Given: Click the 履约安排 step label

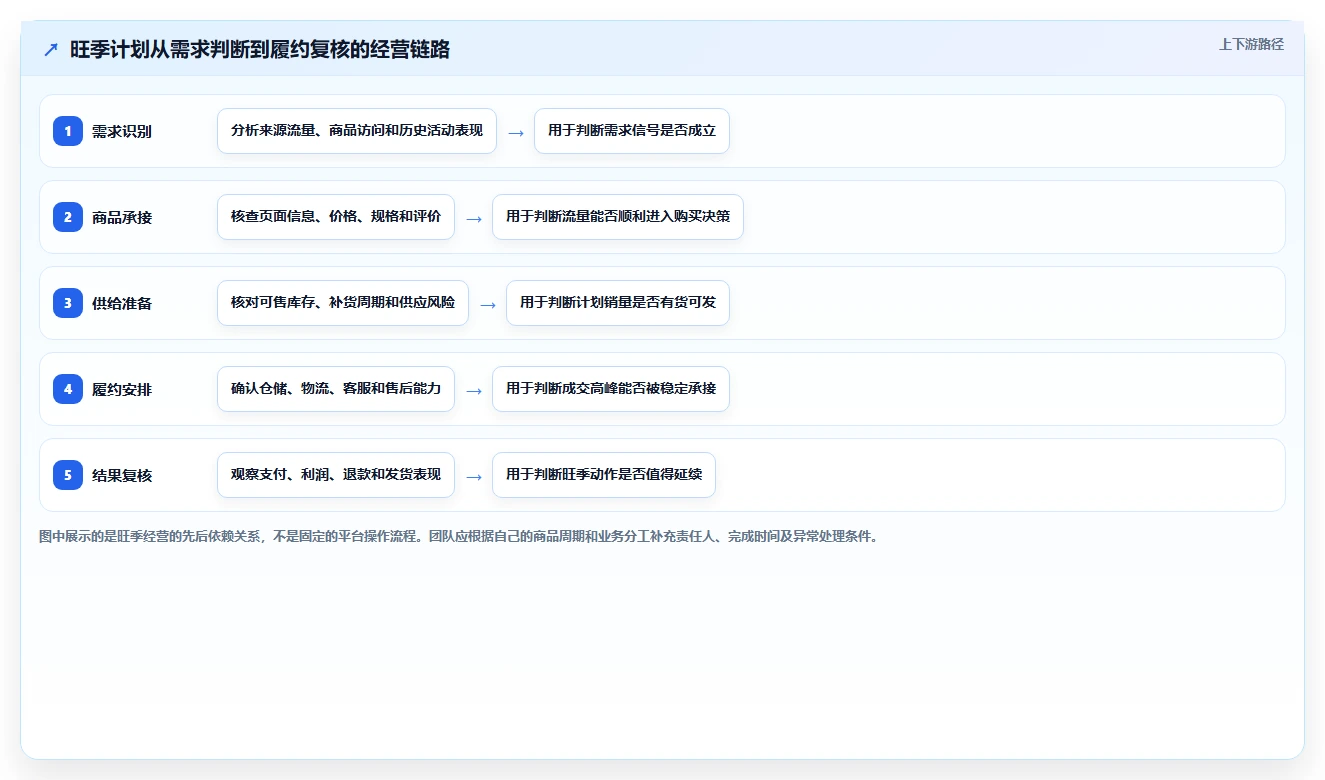Looking at the screenshot, I should pyautogui.click(x=122, y=389).
